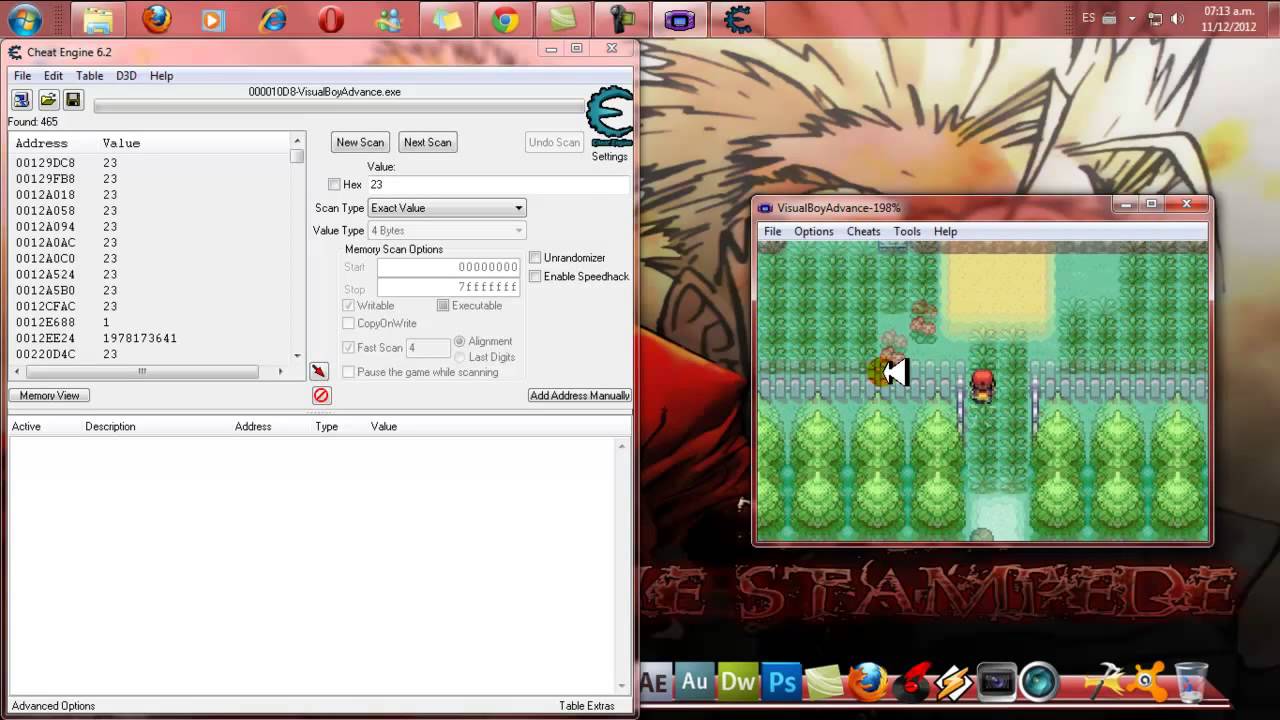Open the Windows Start orb
Screen dimensions: 1280x720
point(24,19)
